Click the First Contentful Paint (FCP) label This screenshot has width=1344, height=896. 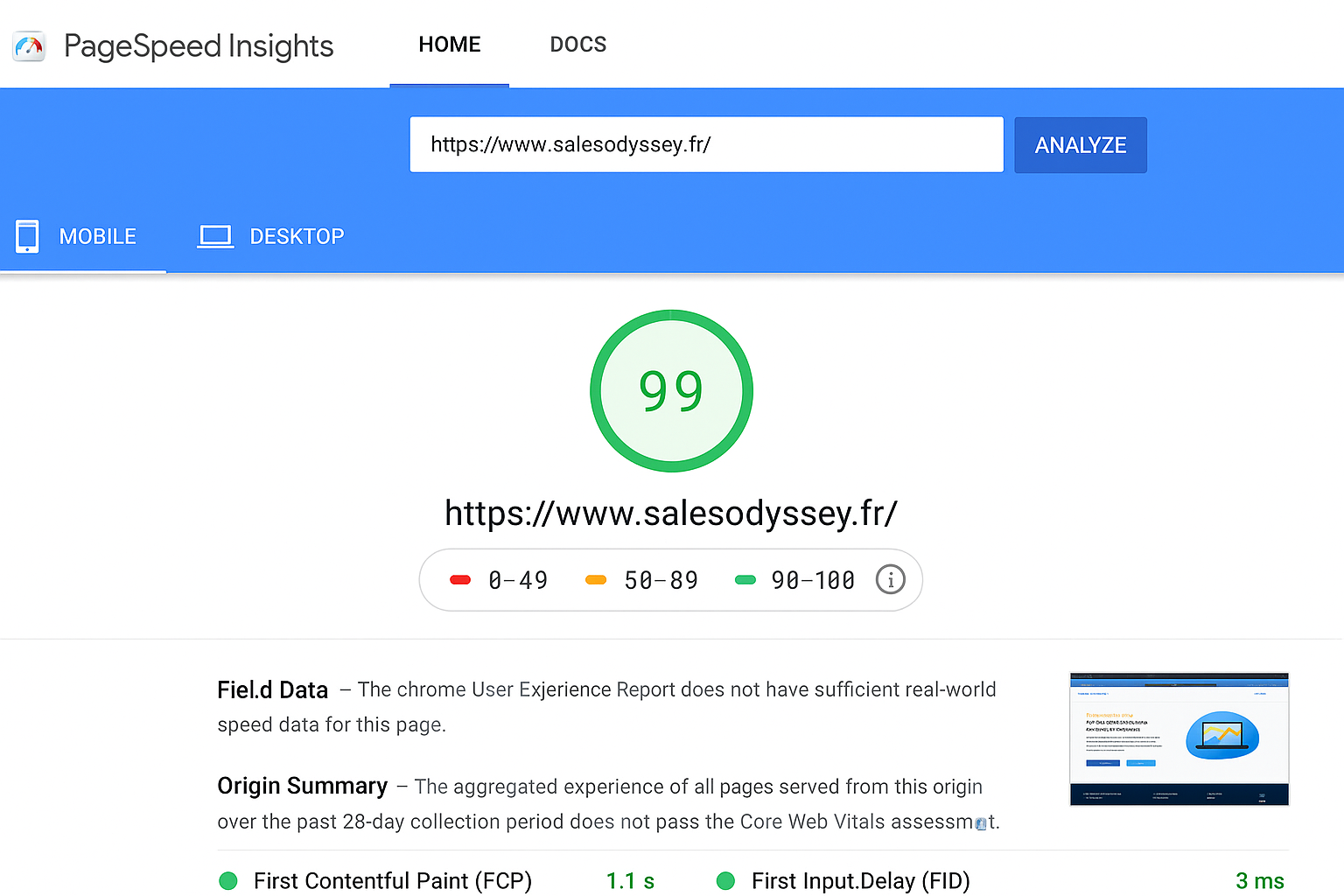point(393,881)
